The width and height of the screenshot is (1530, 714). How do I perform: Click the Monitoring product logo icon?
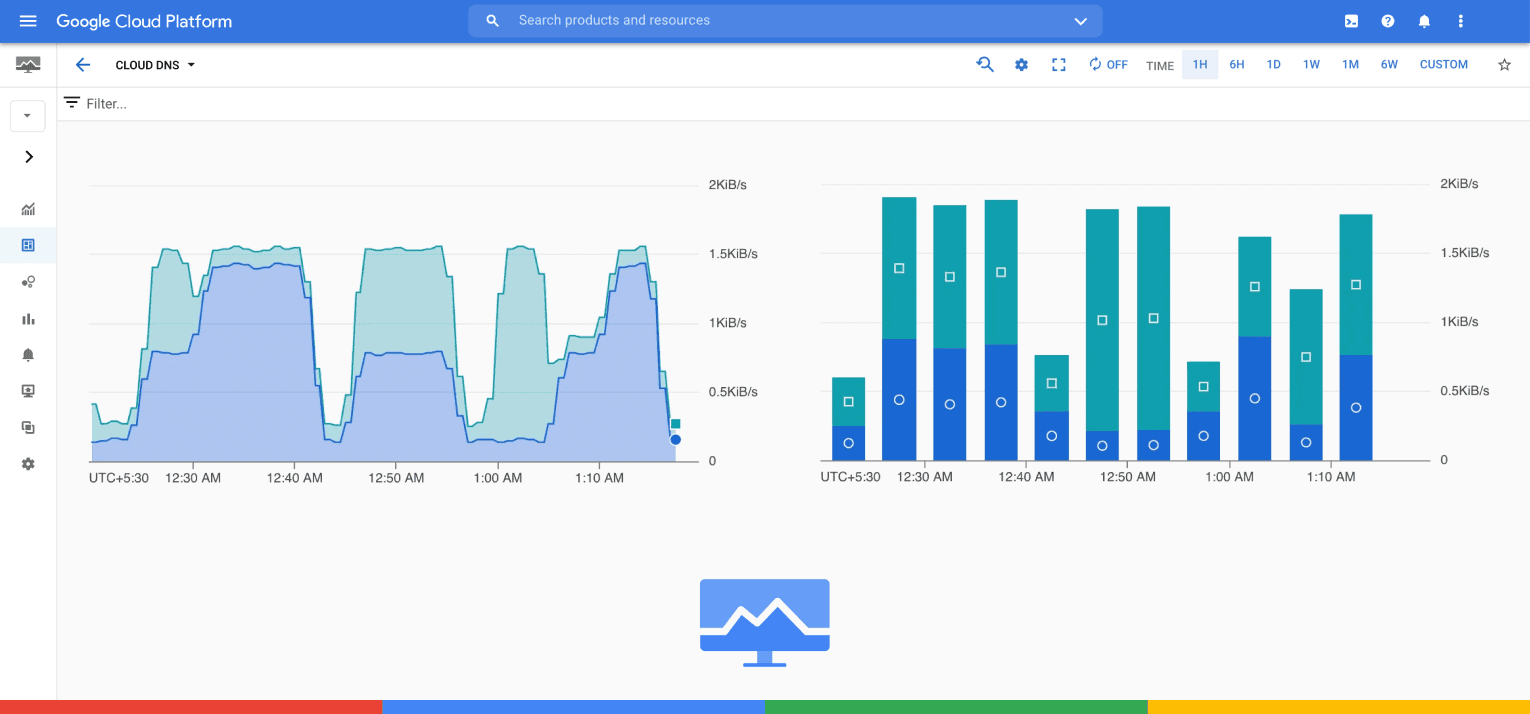28,65
